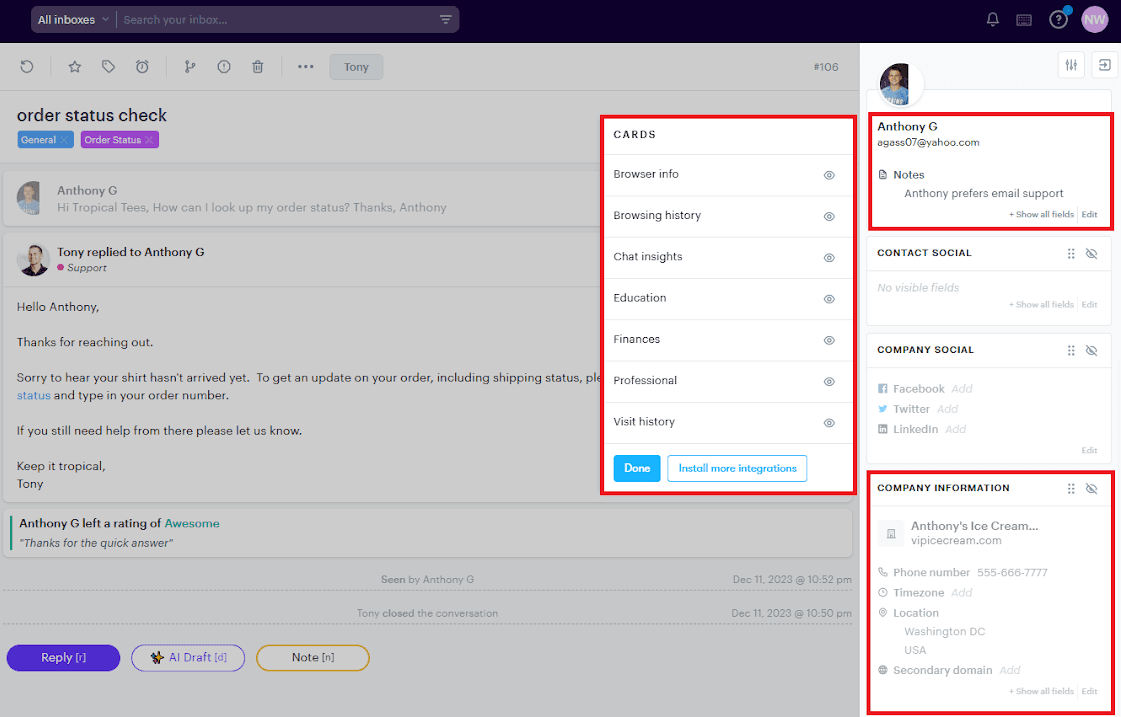1121x717 pixels.
Task: Click the inbox filter control beside search
Action: click(444, 18)
